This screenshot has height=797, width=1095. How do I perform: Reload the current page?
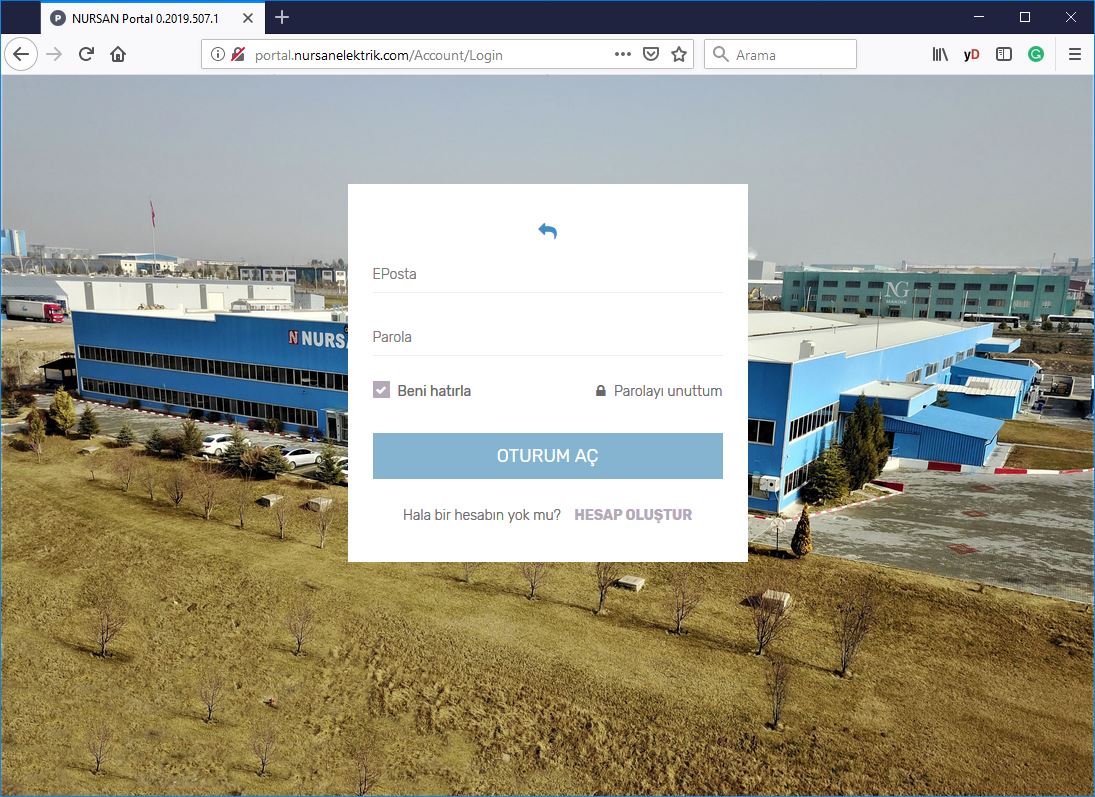click(86, 55)
